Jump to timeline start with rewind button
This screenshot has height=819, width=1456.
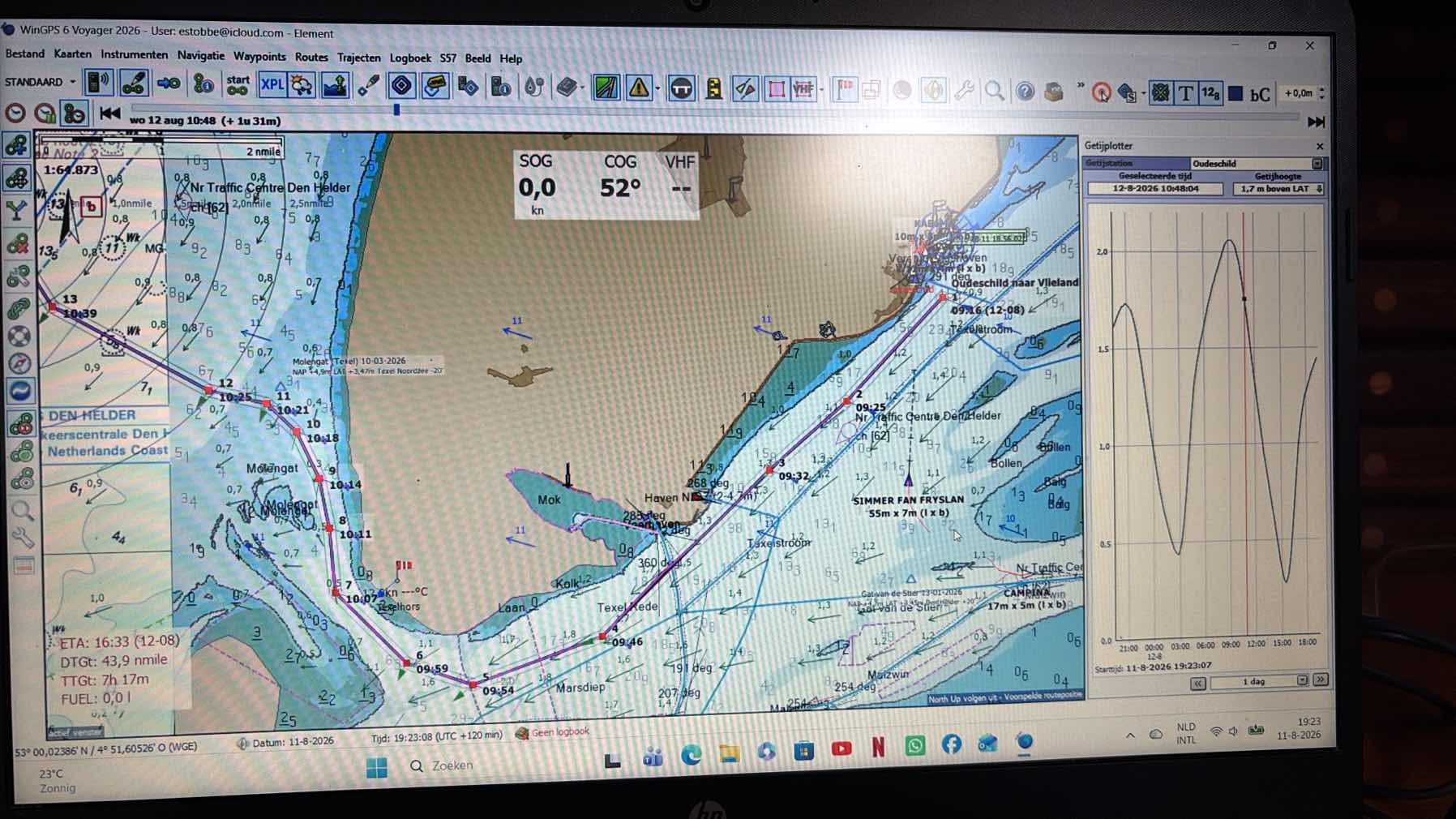tap(109, 114)
